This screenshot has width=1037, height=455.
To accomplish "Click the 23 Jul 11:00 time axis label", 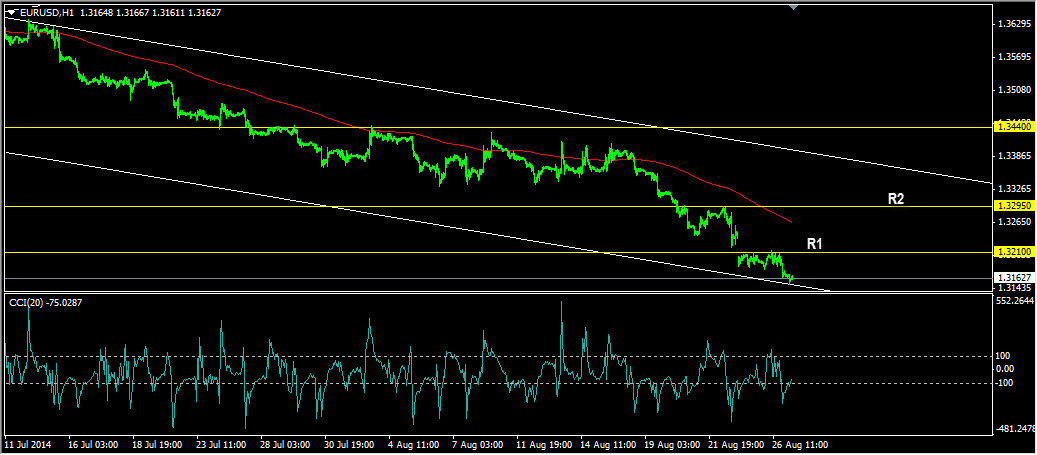I will pos(220,443).
